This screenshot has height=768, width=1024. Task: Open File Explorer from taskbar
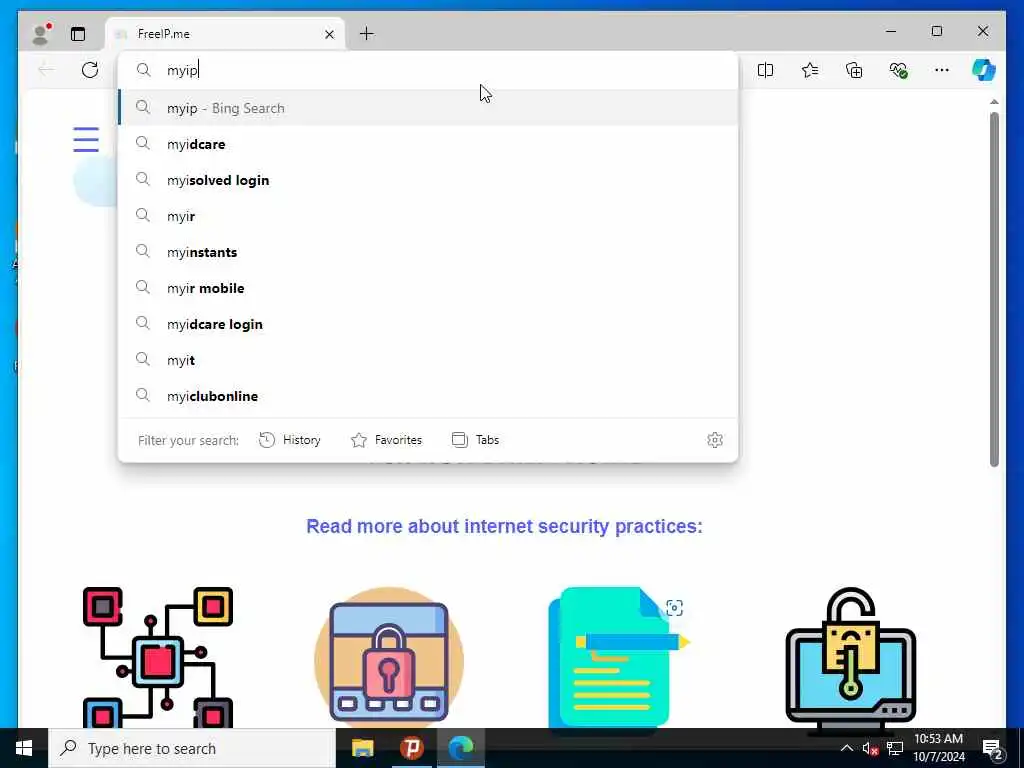pos(362,748)
